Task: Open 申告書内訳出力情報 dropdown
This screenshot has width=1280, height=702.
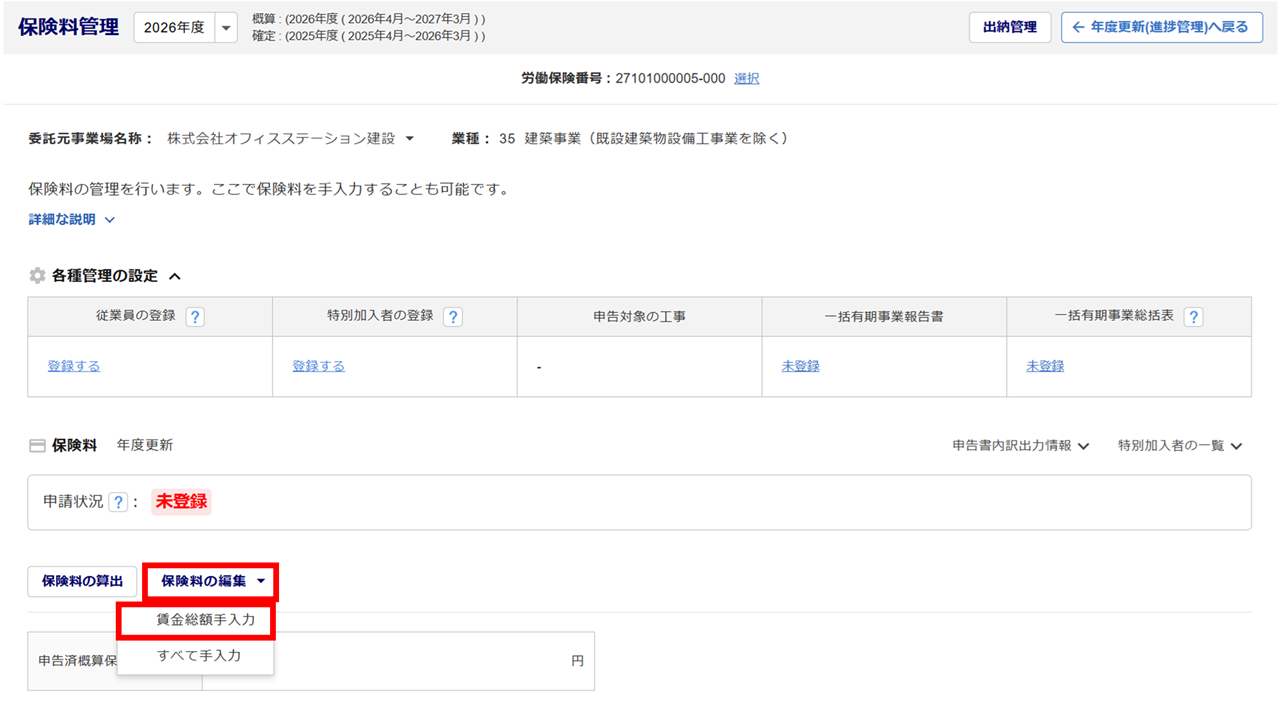Action: pyautogui.click(x=1020, y=446)
